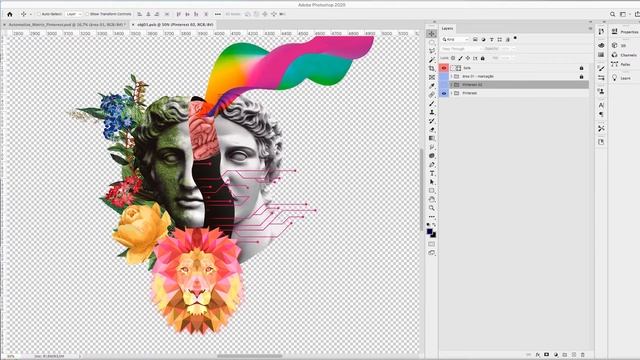The height and width of the screenshot is (360, 640).
Task: Select the Path Selection tool
Action: [x=432, y=182]
